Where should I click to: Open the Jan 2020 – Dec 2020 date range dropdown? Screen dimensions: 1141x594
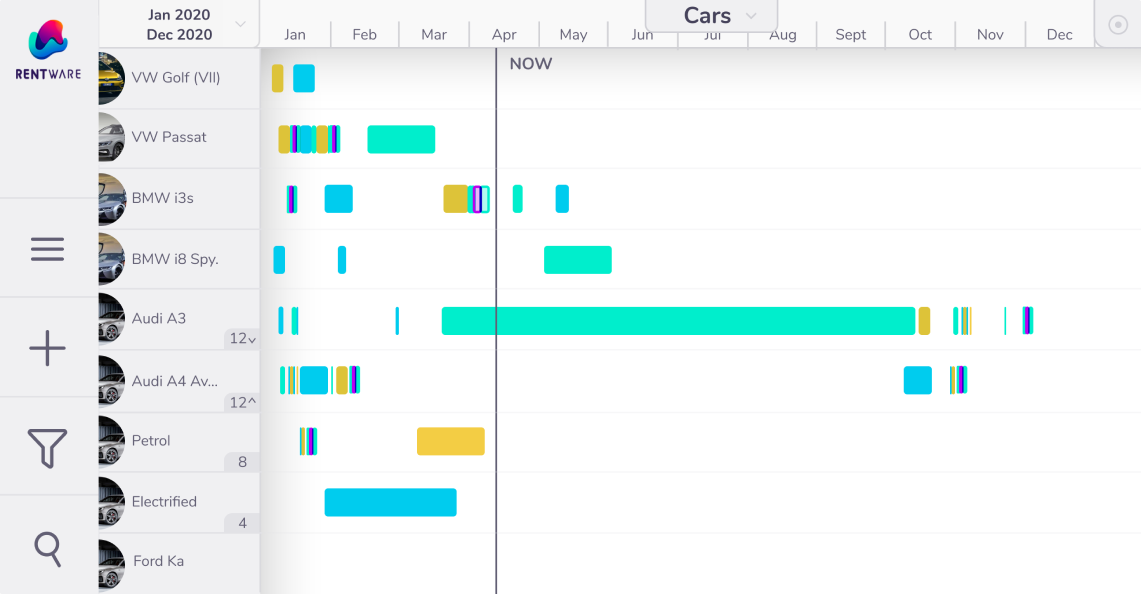pos(179,25)
